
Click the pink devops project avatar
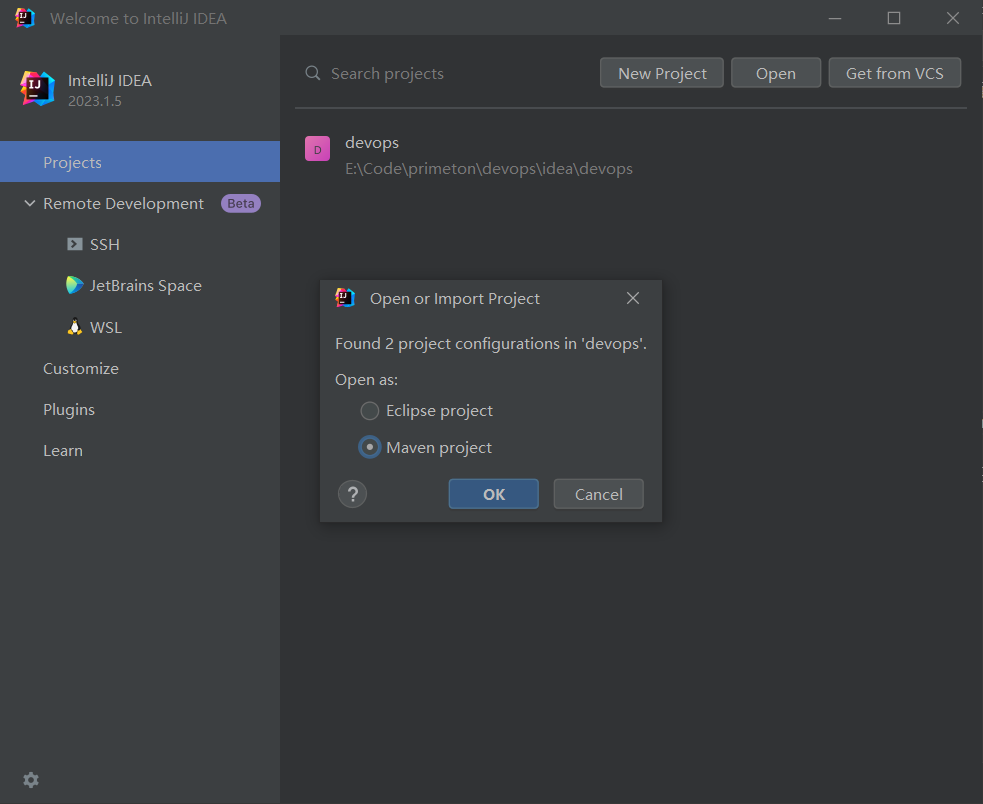pos(317,148)
